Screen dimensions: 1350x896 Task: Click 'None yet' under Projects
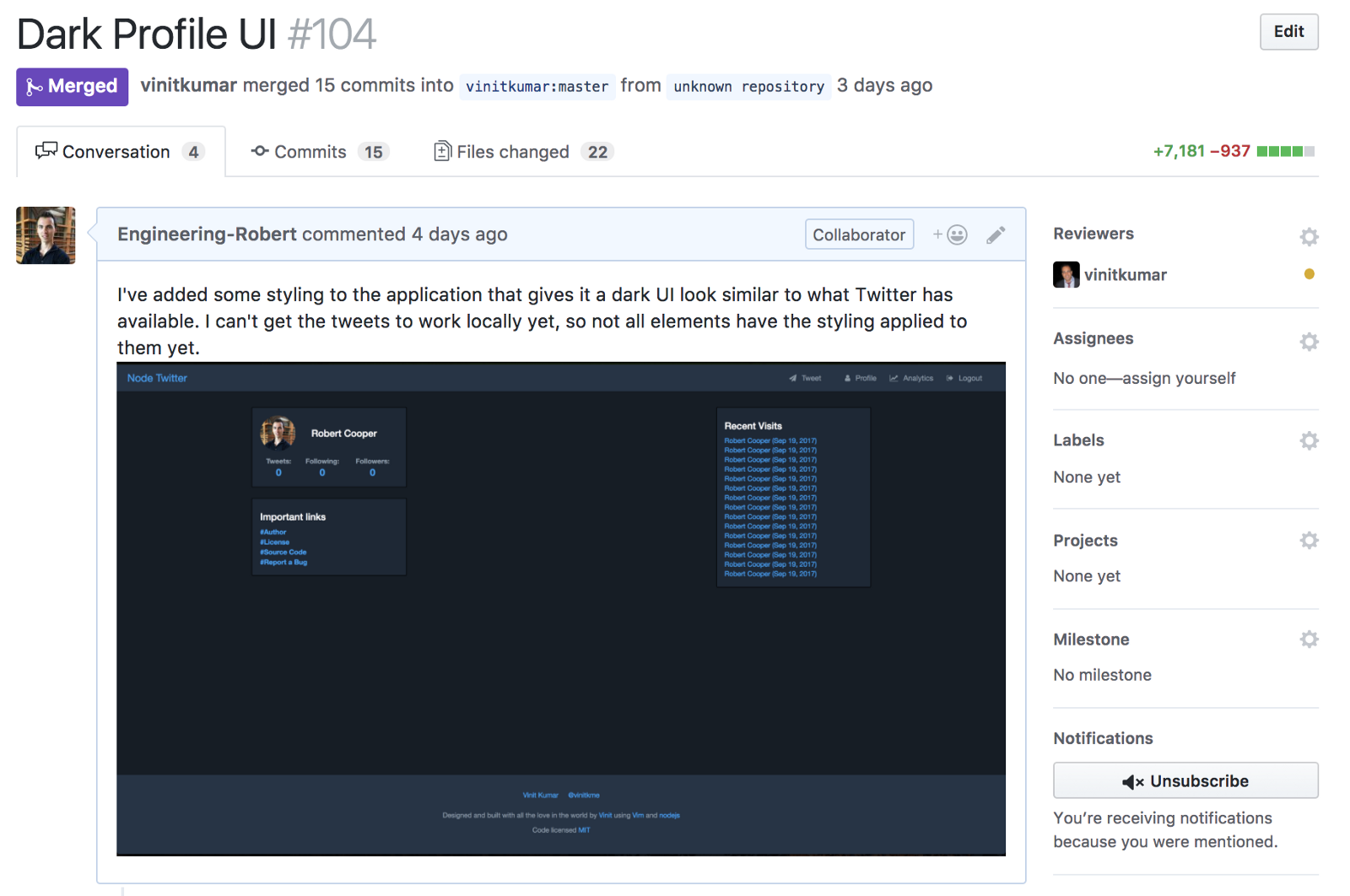1087,576
